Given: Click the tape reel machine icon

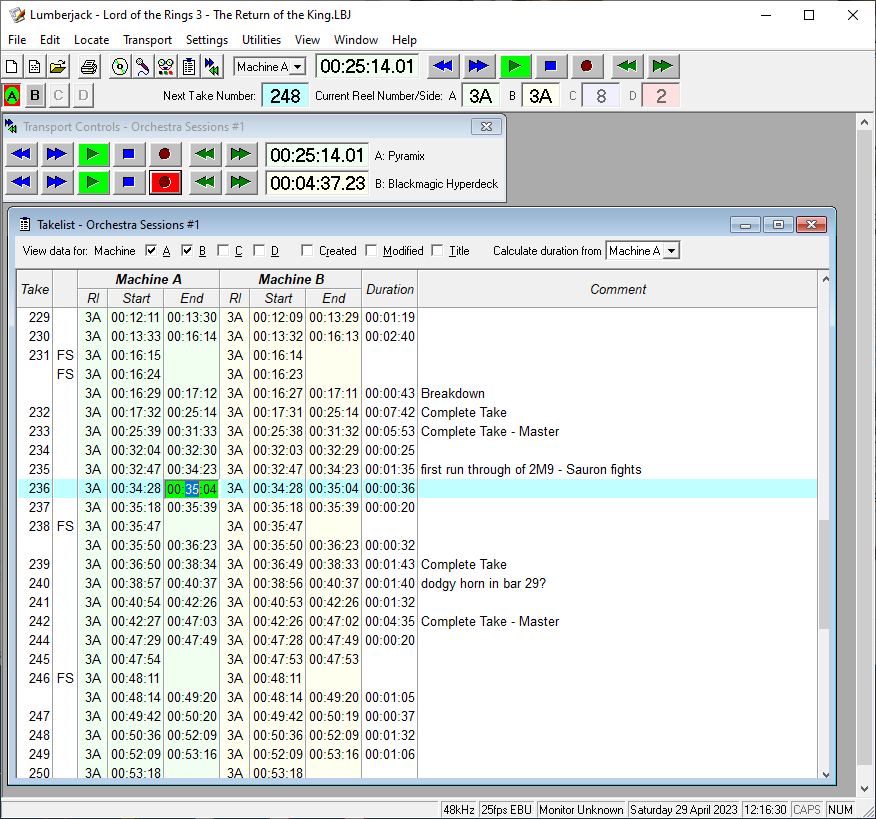Looking at the screenshot, I should tap(166, 67).
